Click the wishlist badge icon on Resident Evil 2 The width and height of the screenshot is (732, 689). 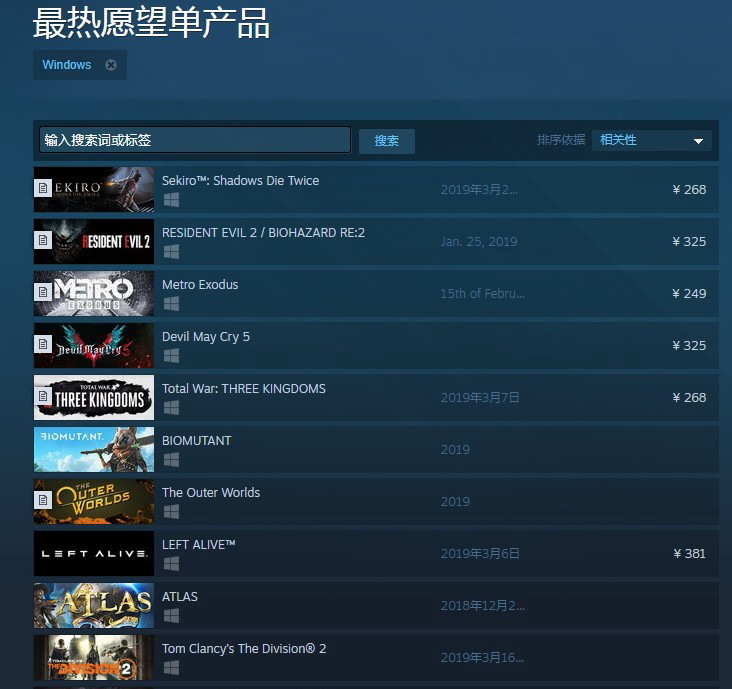(43, 240)
